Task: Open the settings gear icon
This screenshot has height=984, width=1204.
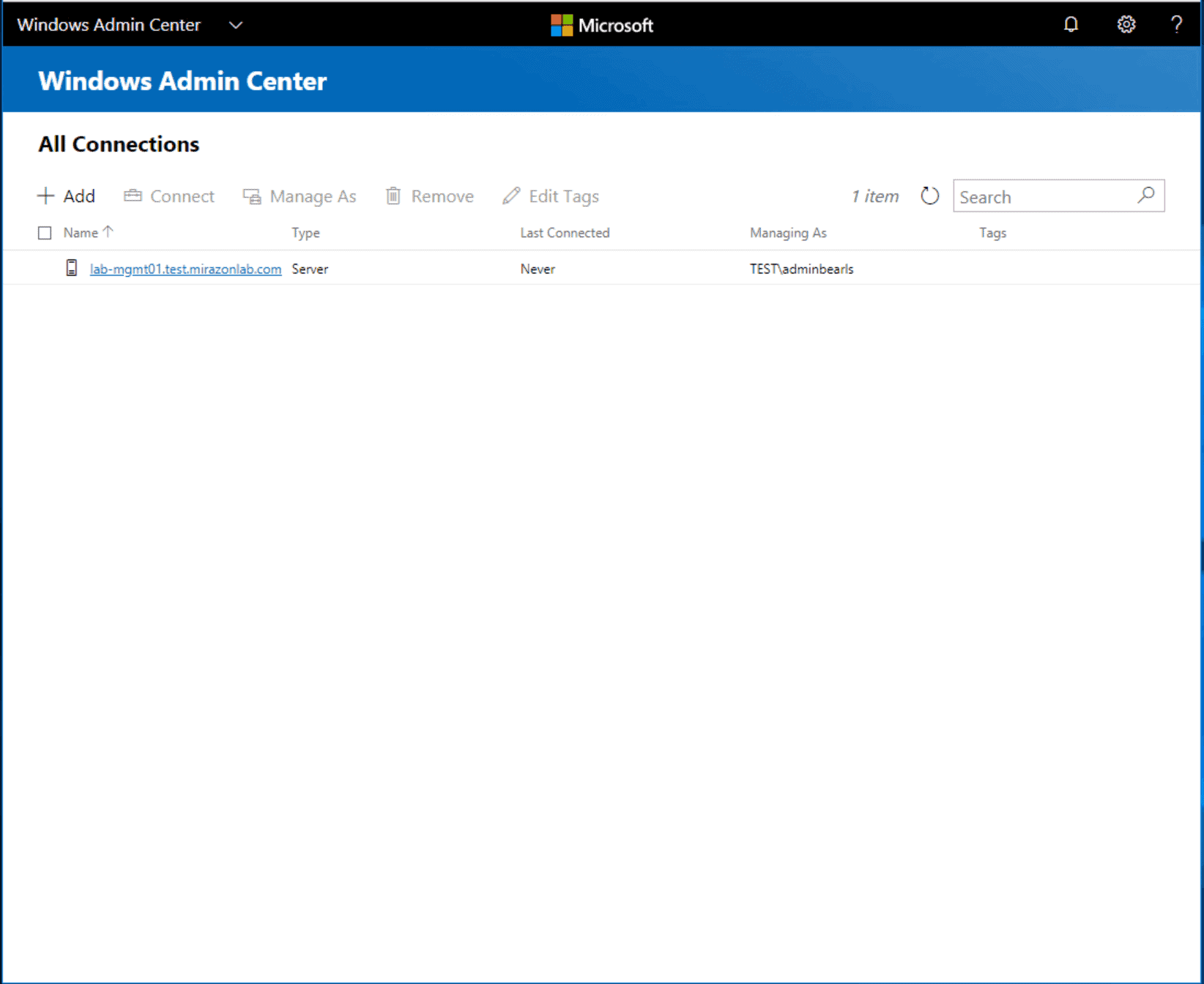Action: 1126,25
